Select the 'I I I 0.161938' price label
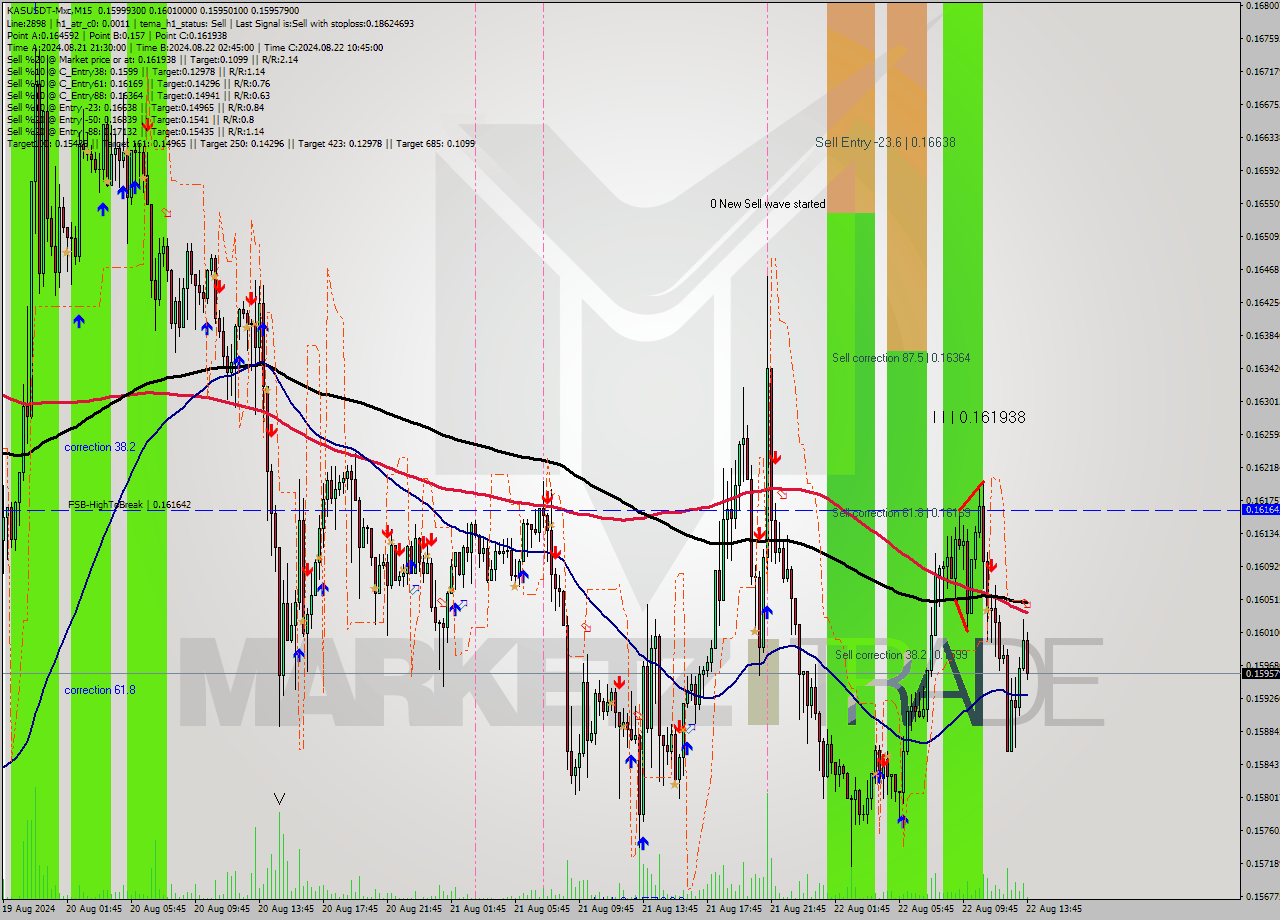Screen dimensions: 1280x920 coord(979,417)
